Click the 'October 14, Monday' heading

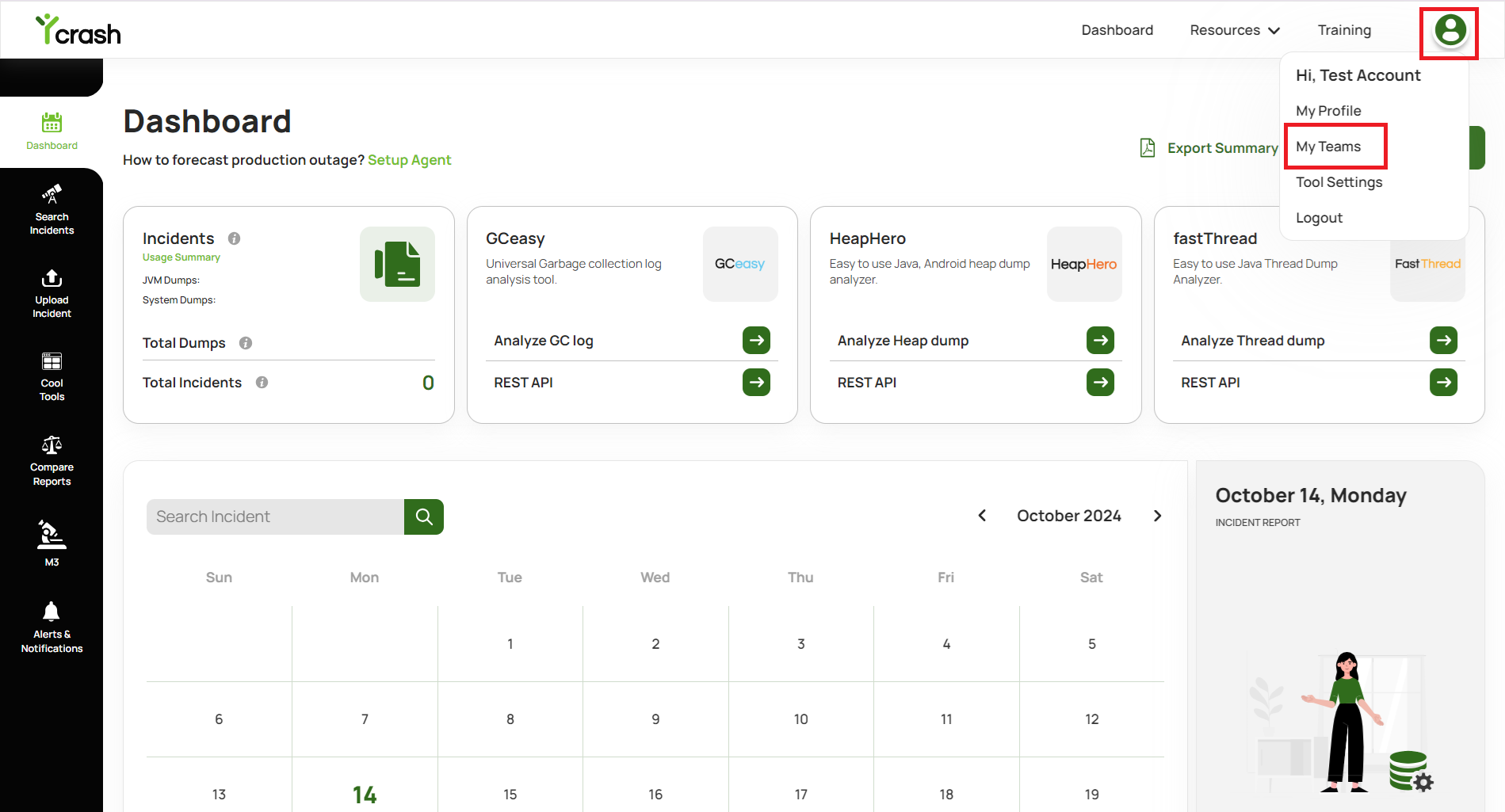coord(1311,496)
